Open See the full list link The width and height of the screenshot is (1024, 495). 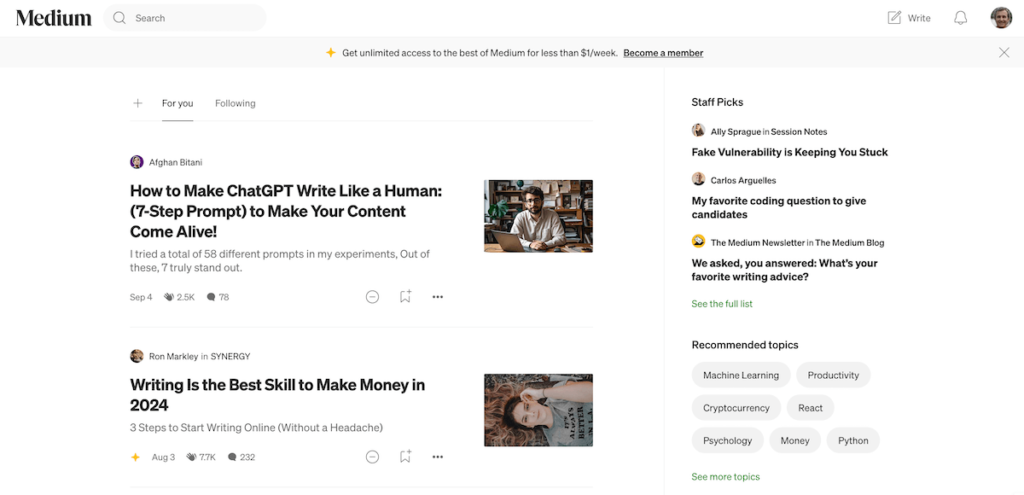(721, 304)
